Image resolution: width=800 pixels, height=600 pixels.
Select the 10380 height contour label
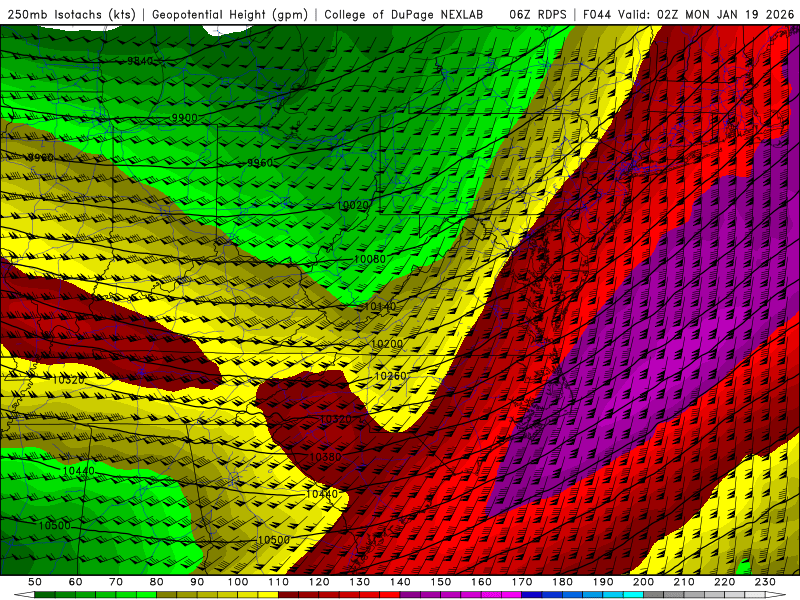click(x=325, y=457)
